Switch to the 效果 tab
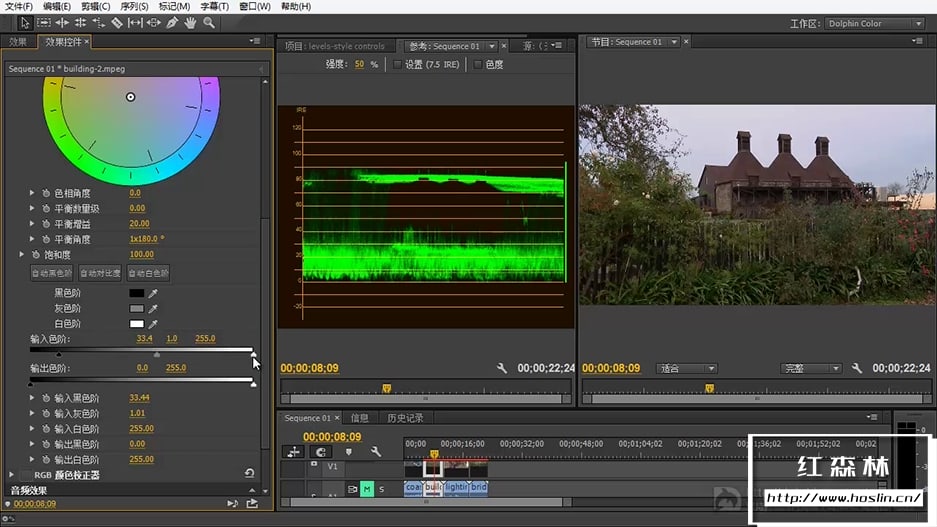 [18, 42]
